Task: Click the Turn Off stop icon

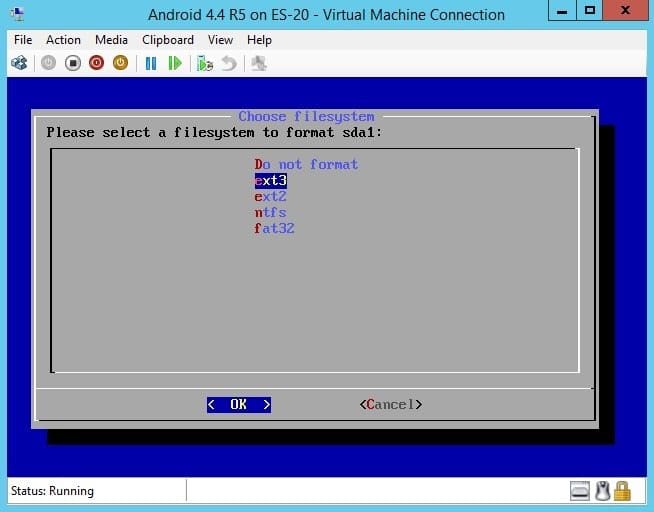Action: click(73, 63)
